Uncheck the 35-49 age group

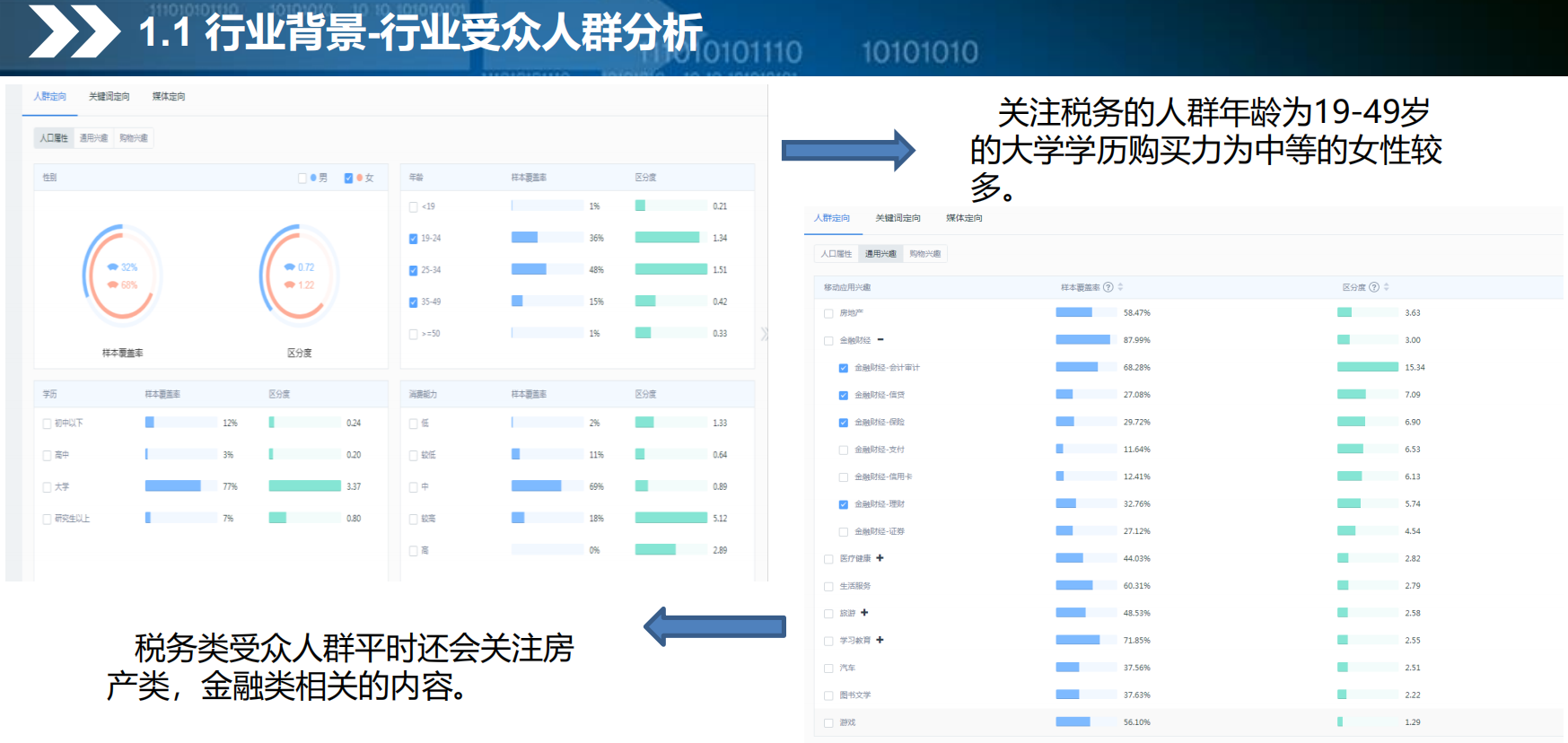click(413, 302)
